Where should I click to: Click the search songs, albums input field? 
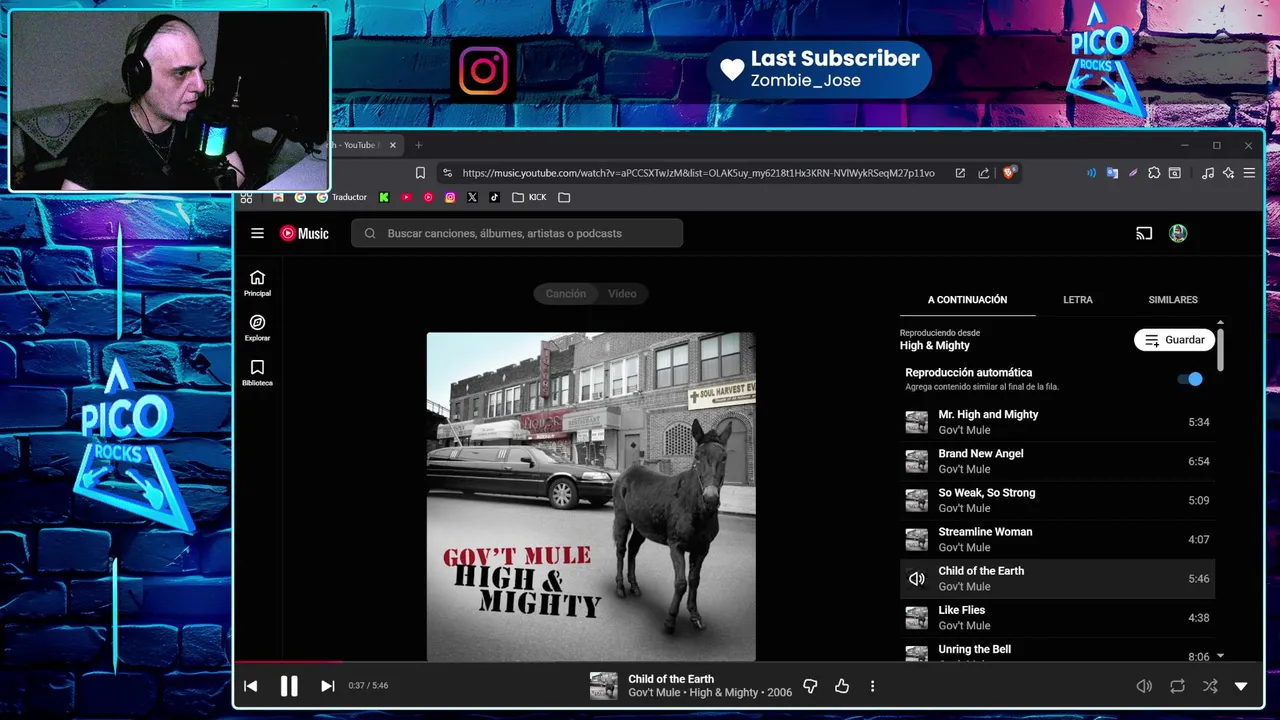coord(517,233)
